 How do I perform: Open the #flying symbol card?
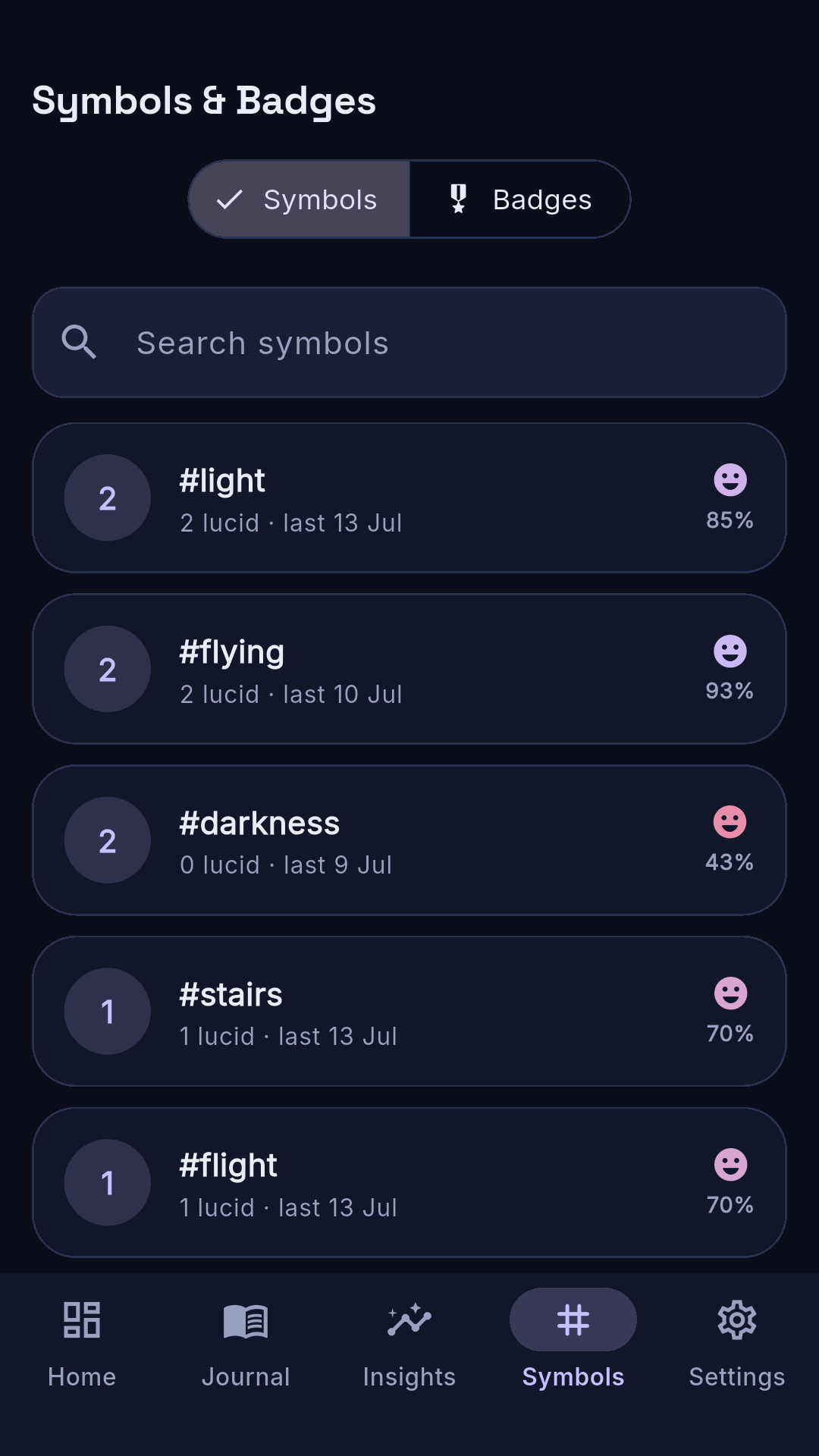[409, 669]
